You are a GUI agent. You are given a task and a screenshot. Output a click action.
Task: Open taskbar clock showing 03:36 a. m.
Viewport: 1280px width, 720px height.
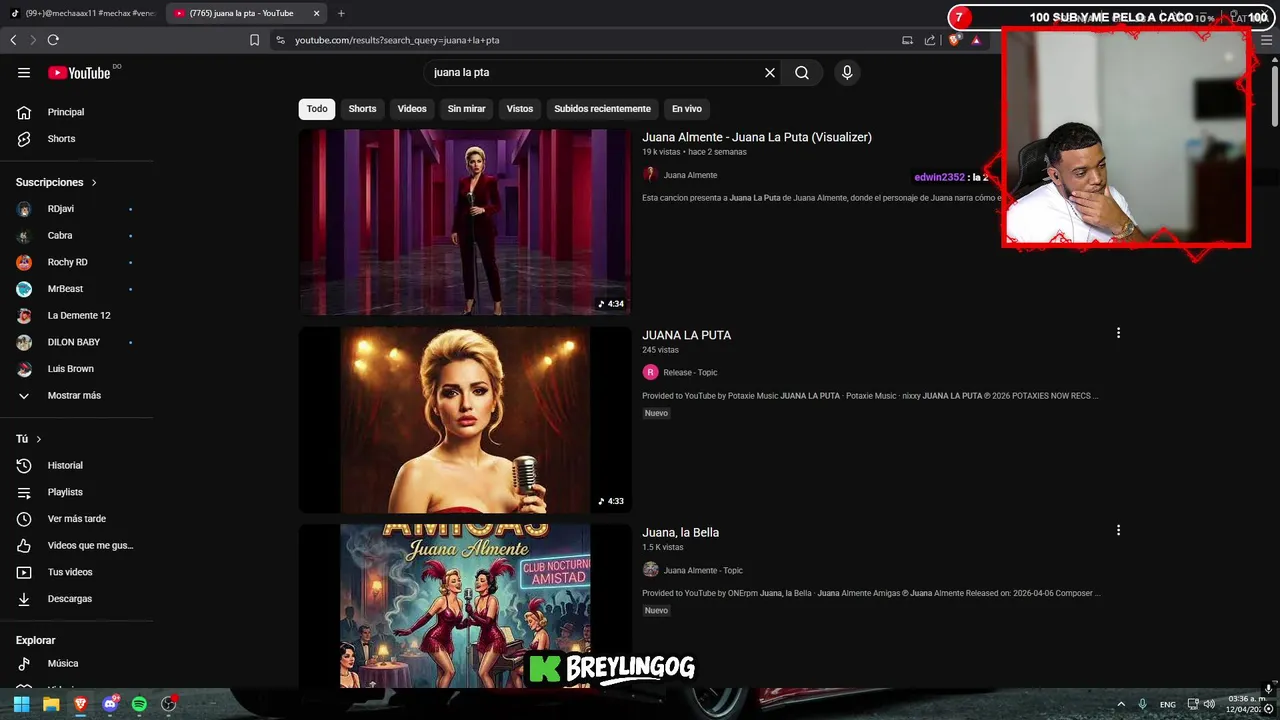pyautogui.click(x=1246, y=704)
